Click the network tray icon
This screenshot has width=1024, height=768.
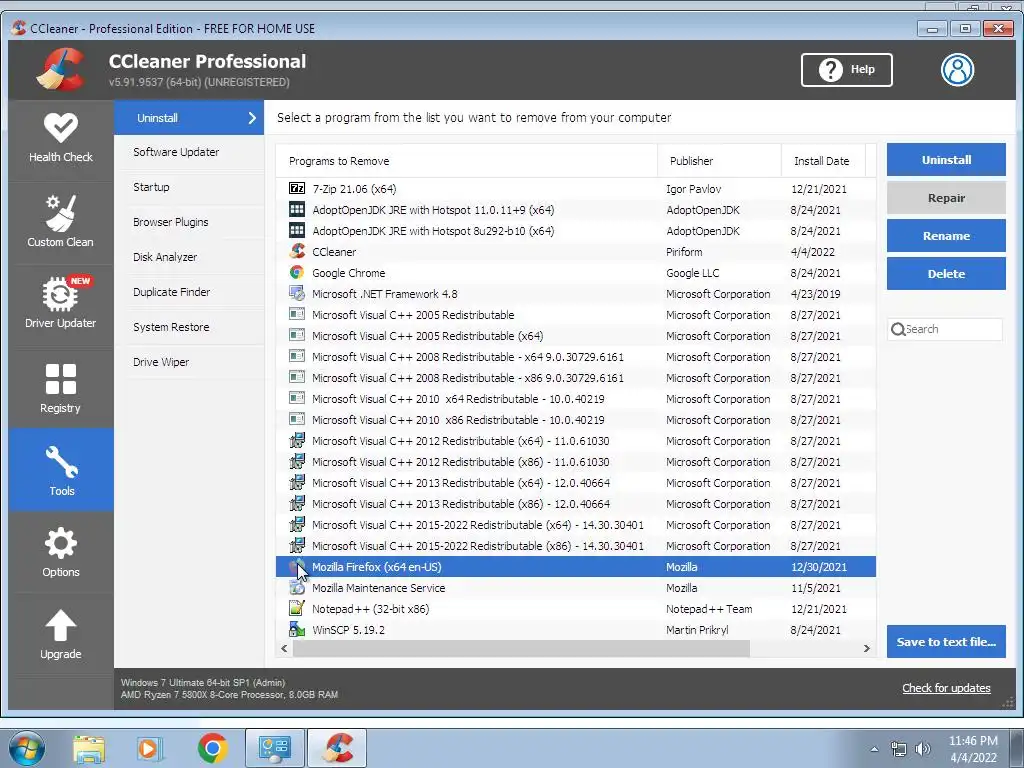[x=899, y=749]
